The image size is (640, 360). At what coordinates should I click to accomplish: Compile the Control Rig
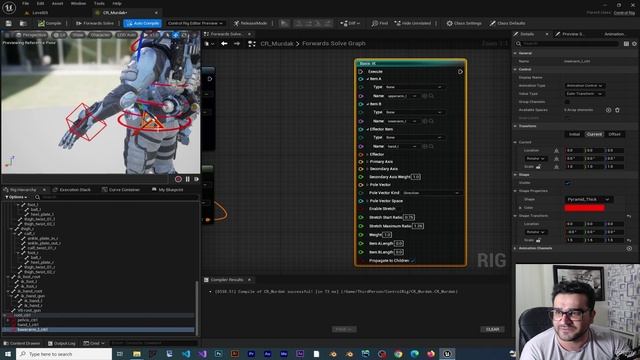pos(50,23)
